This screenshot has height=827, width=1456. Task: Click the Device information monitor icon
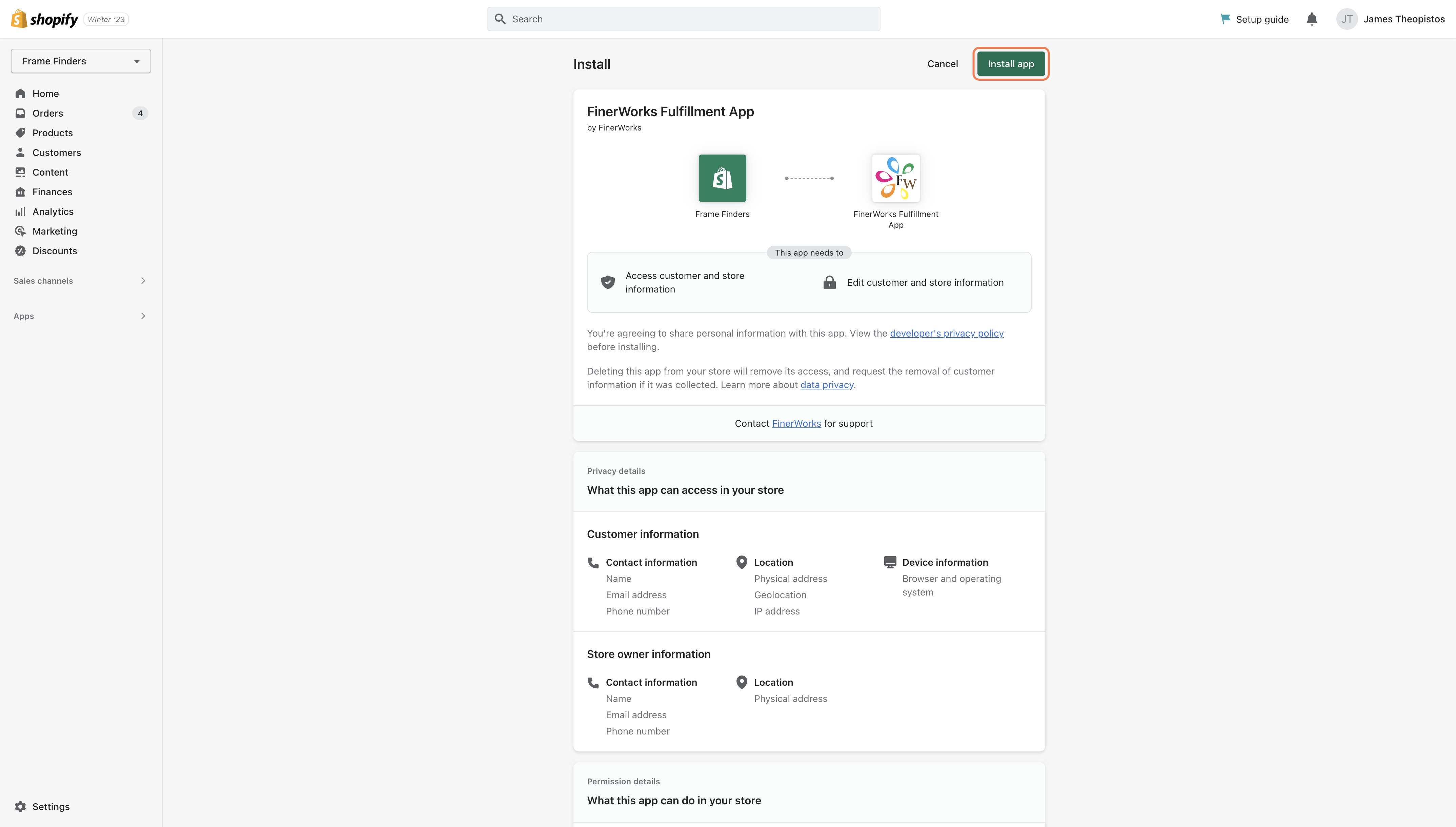(x=890, y=562)
